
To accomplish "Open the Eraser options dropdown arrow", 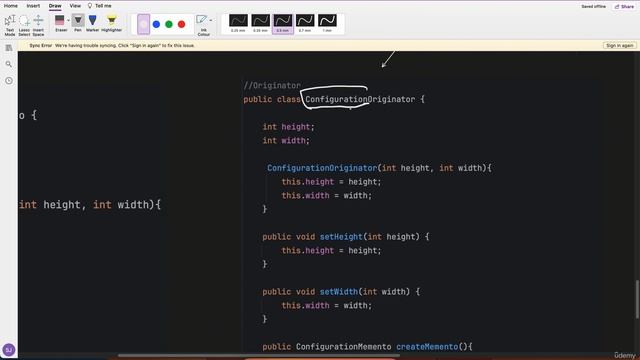I will coord(68,20).
